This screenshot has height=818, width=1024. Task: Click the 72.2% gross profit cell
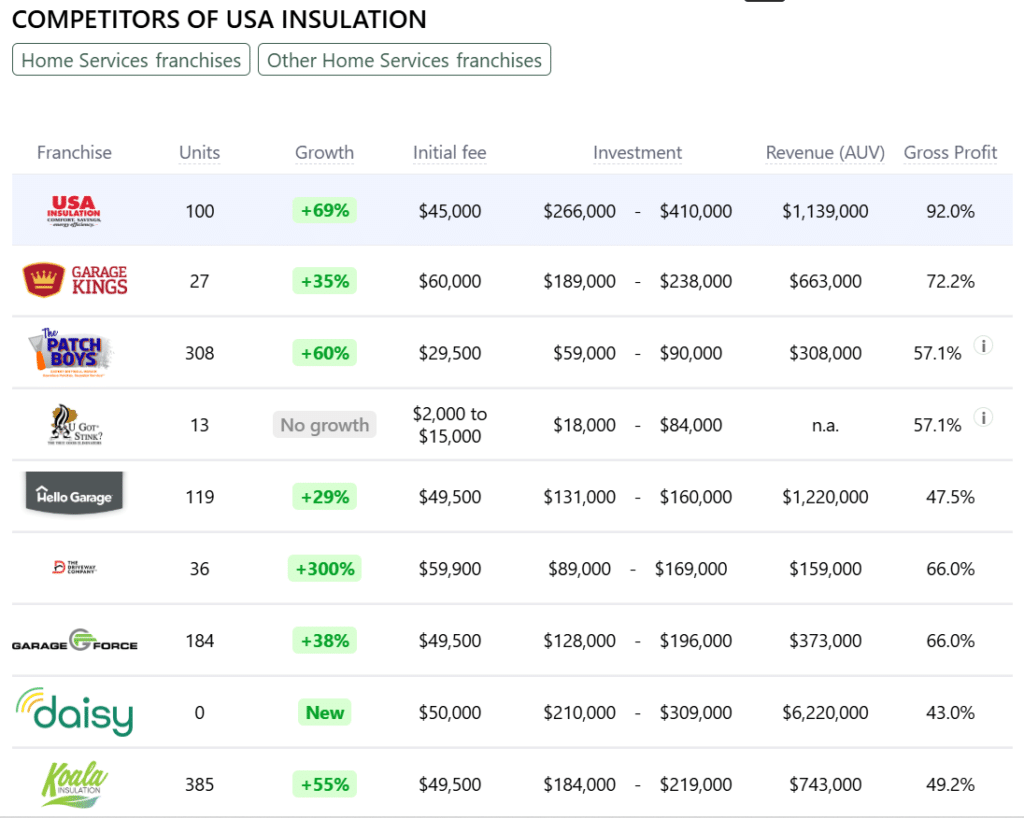point(950,281)
